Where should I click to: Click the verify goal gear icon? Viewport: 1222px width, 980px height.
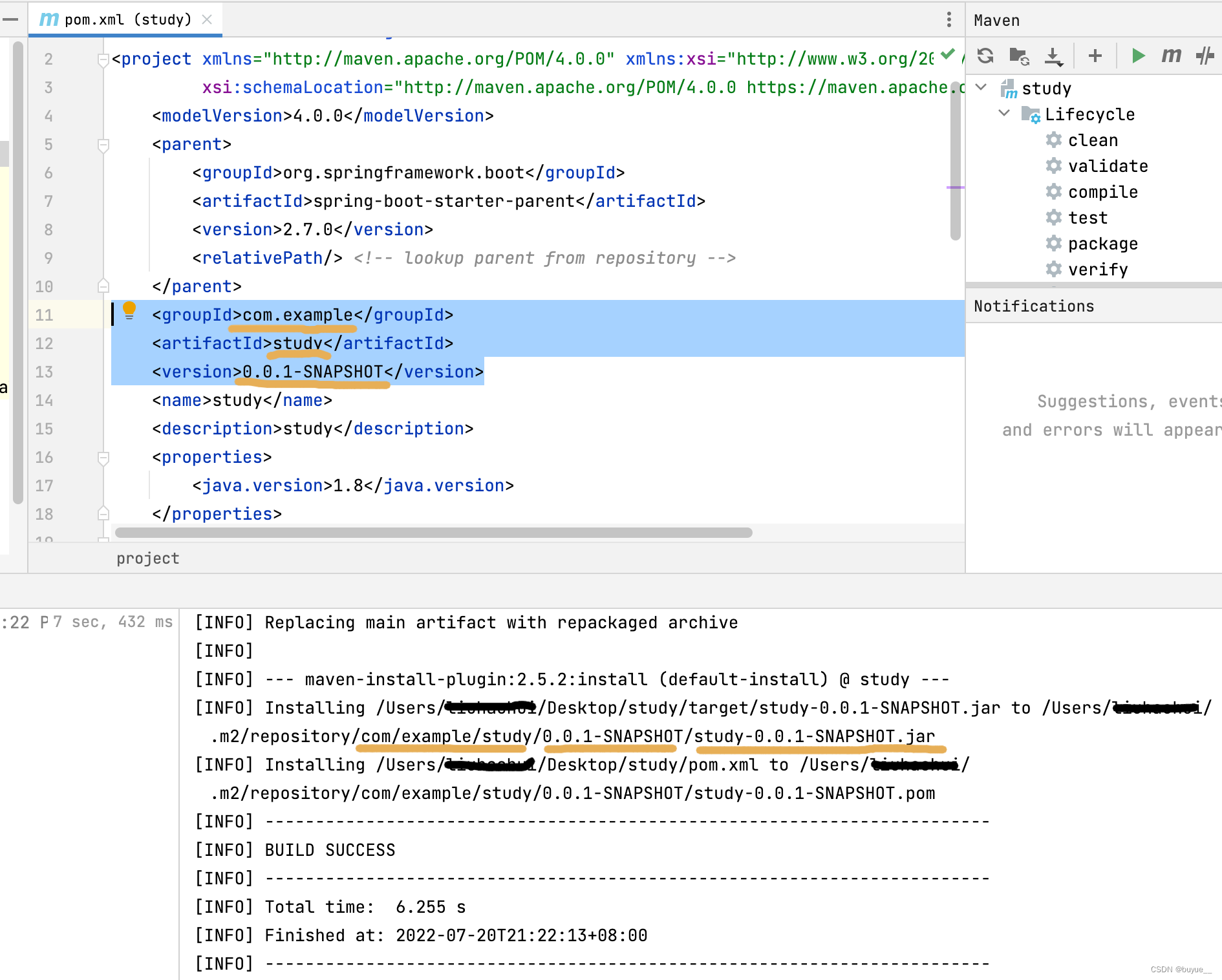[1054, 269]
